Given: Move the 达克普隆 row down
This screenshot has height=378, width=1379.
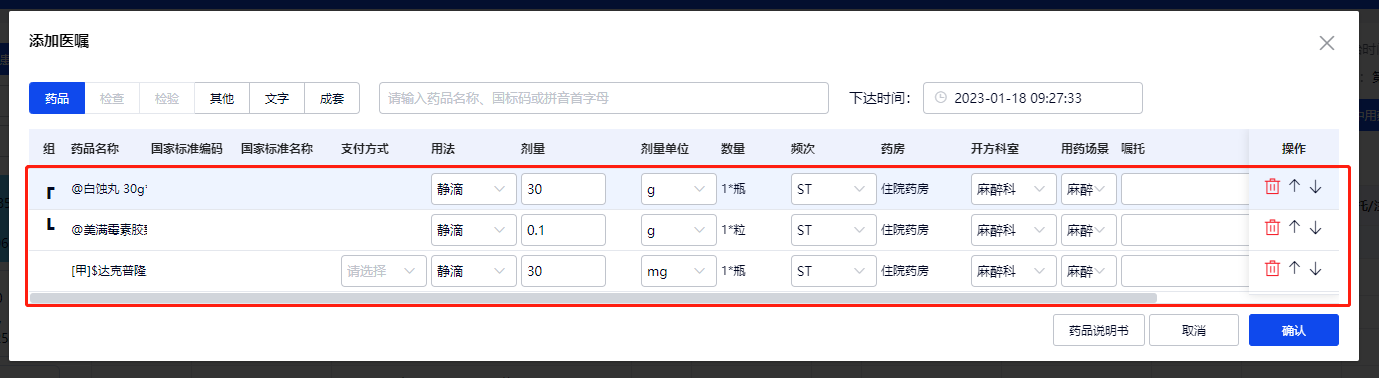Looking at the screenshot, I should tap(1315, 268).
